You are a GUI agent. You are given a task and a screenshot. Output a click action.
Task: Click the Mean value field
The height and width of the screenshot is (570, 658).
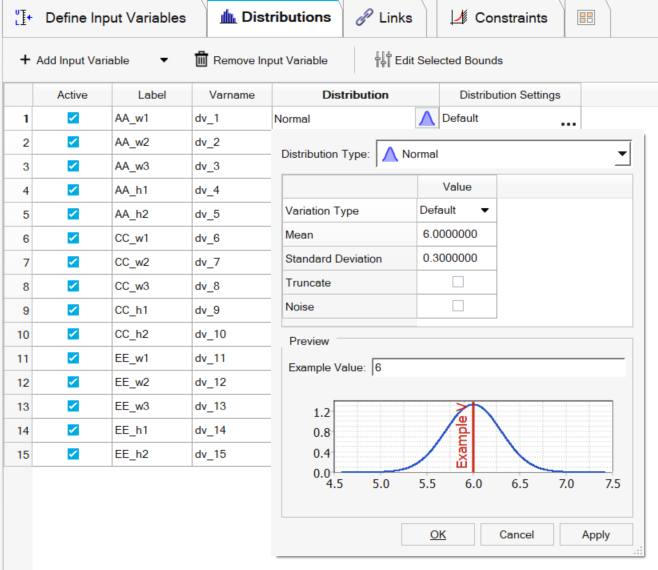[x=456, y=235]
